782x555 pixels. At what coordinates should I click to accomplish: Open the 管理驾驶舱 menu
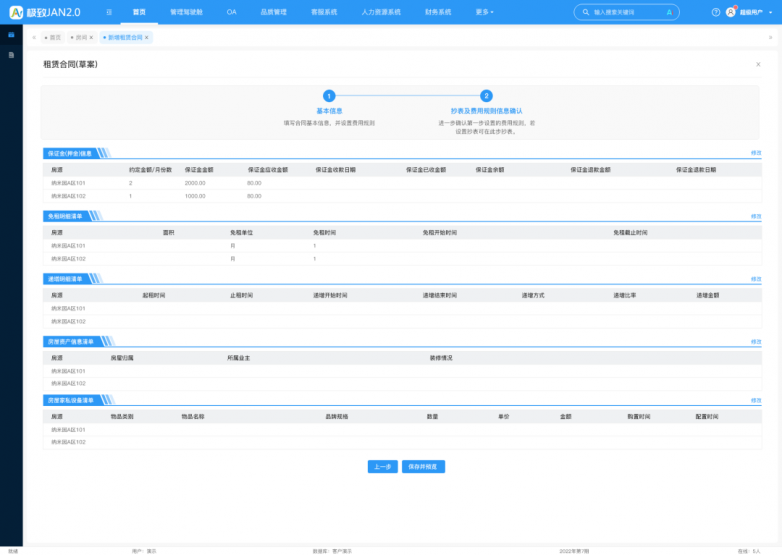185,12
